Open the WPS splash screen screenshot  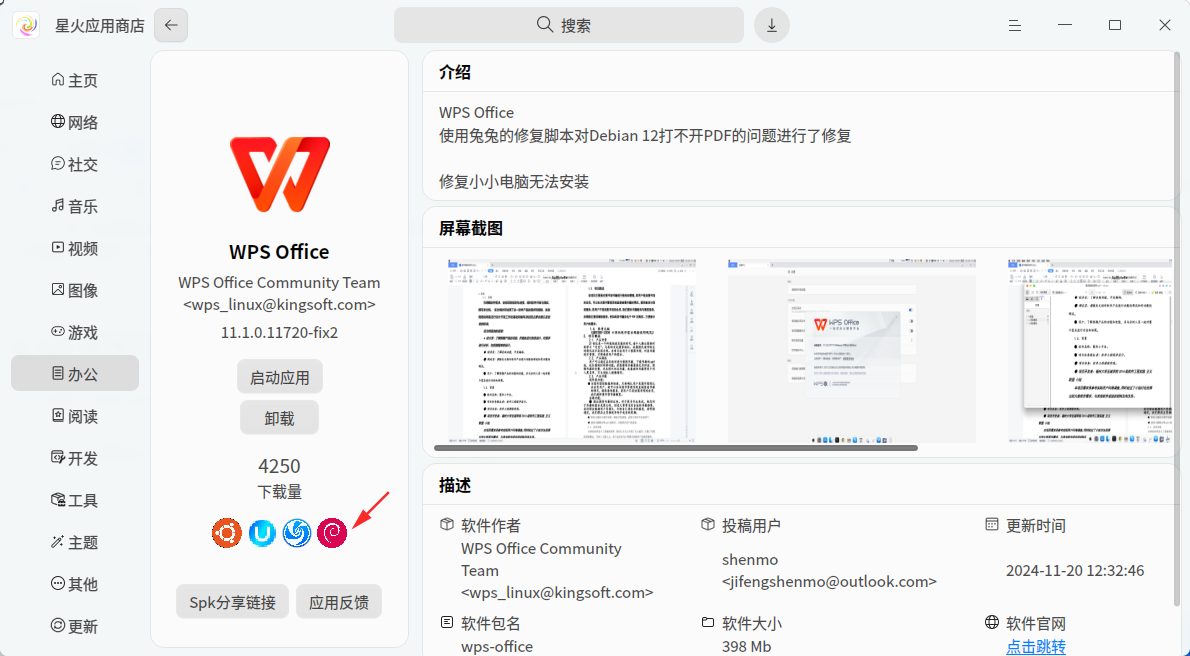(x=852, y=350)
